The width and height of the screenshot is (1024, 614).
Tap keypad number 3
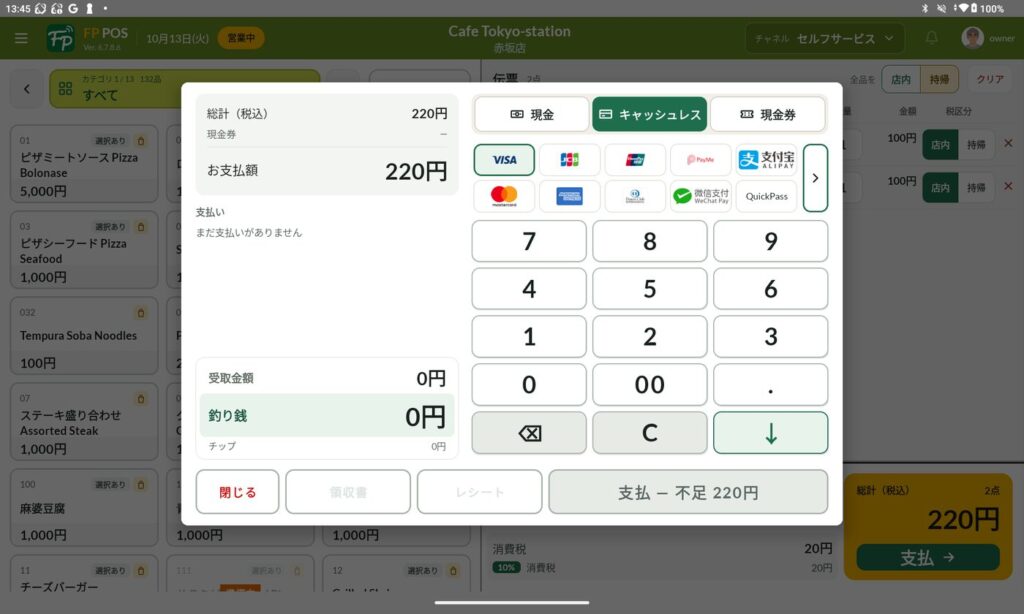point(771,336)
